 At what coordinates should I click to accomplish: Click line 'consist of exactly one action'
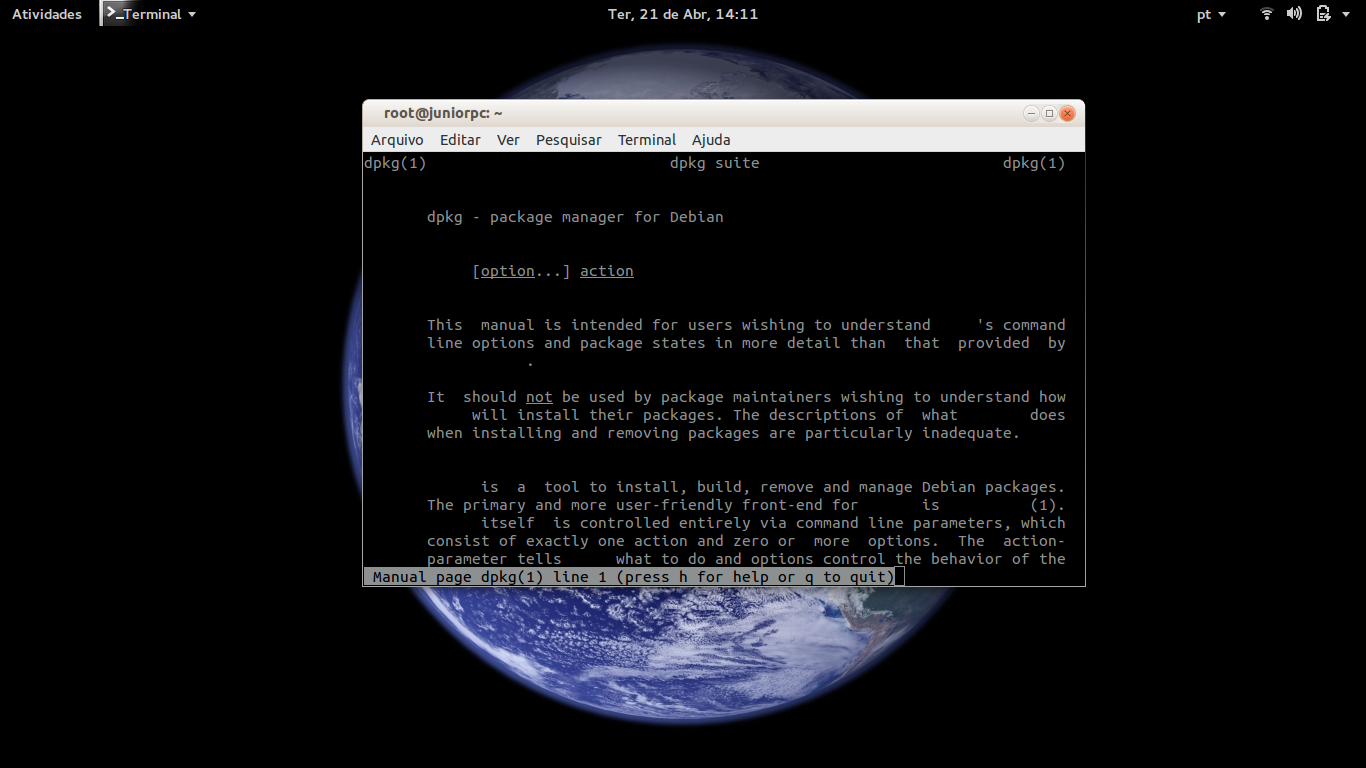(x=746, y=541)
